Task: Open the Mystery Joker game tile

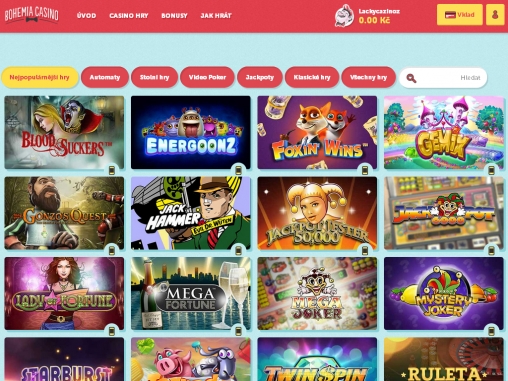Action: [x=444, y=293]
